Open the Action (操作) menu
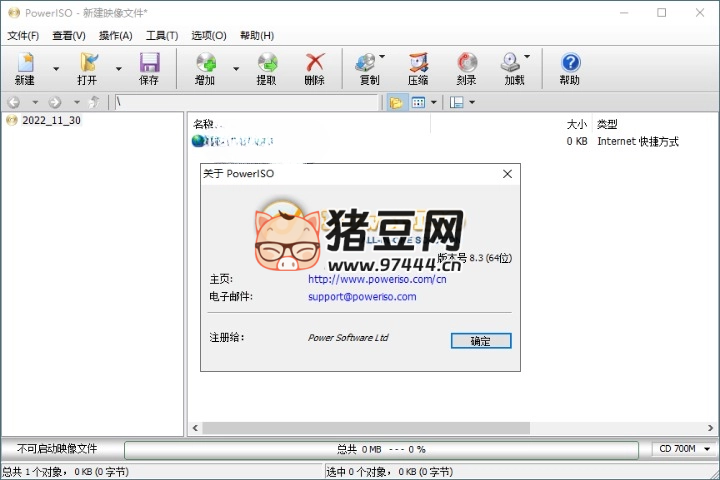Screen dimensions: 720x480 tap(116, 35)
